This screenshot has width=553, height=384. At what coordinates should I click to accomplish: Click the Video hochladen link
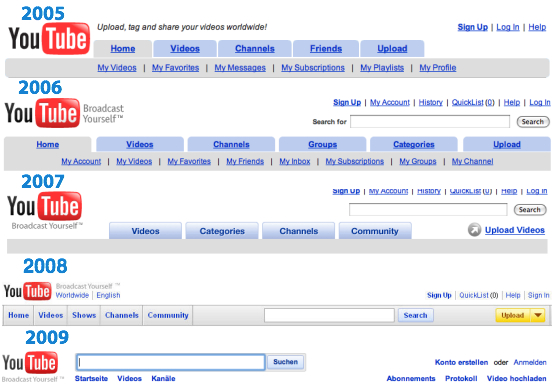(516, 378)
